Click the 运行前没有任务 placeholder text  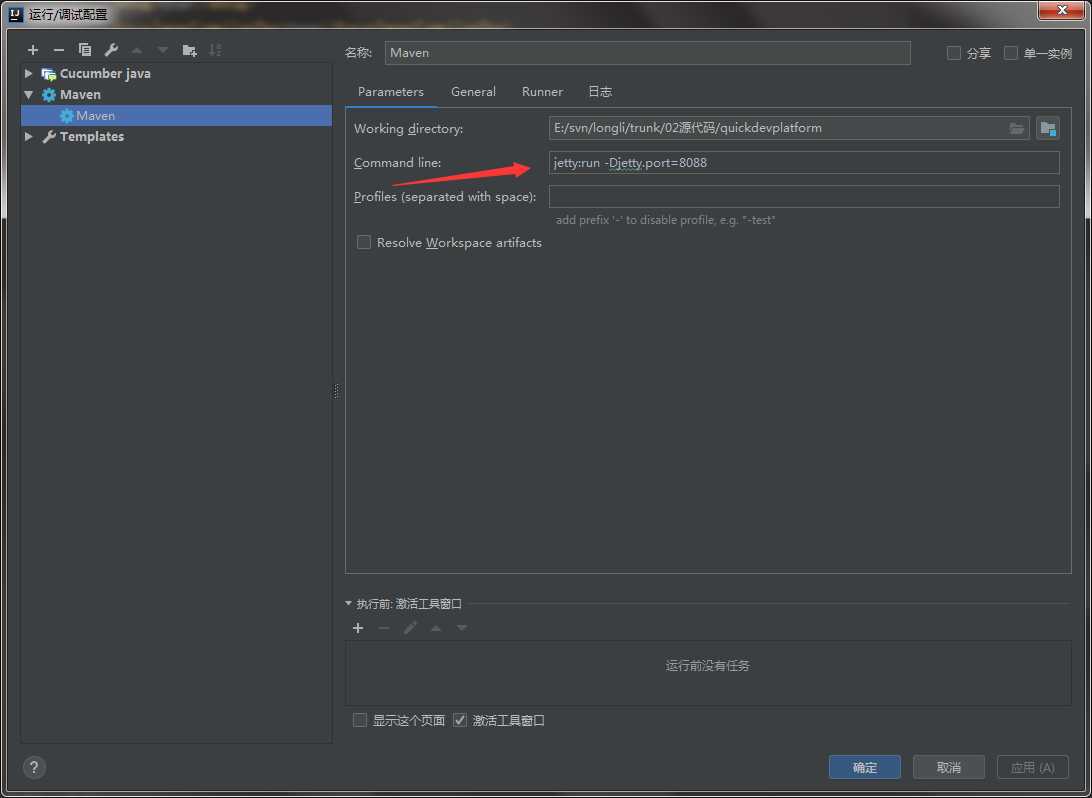707,666
